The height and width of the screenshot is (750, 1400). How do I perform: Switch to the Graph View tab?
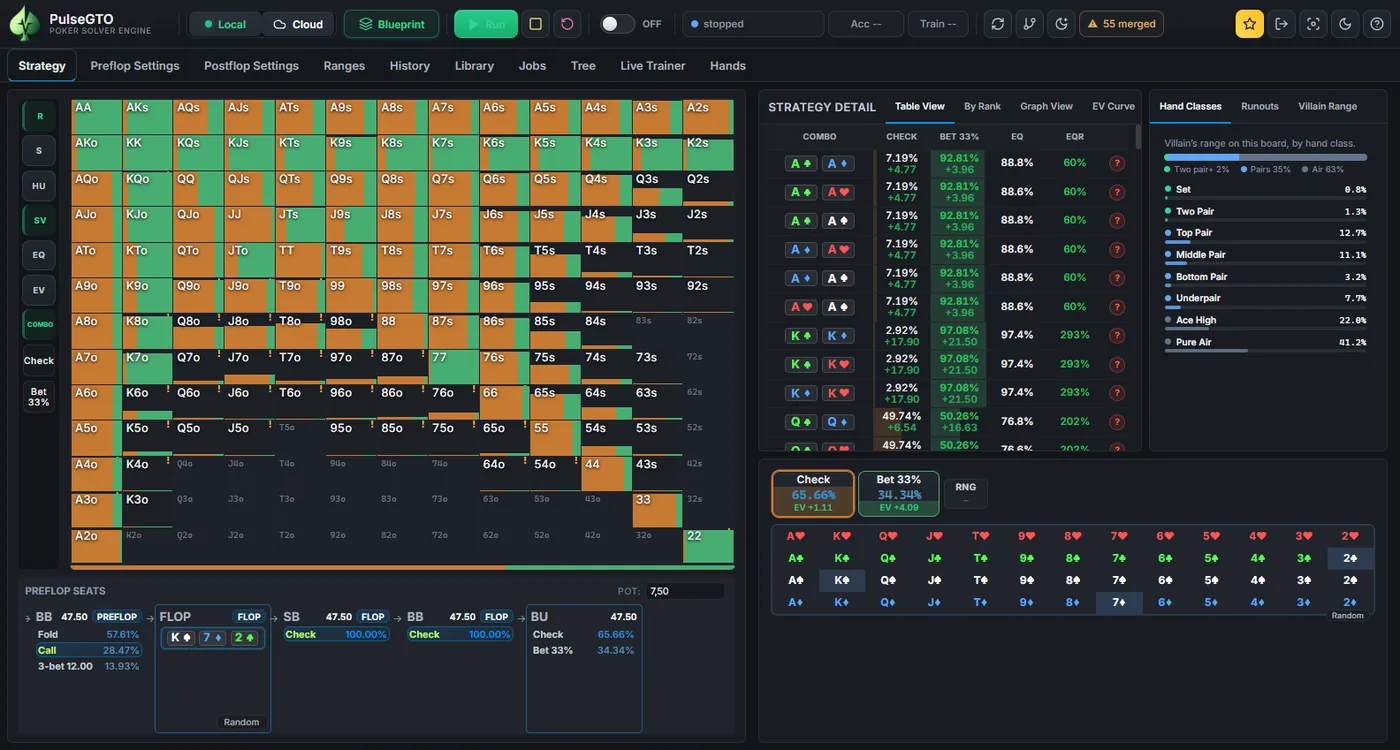(x=1046, y=106)
